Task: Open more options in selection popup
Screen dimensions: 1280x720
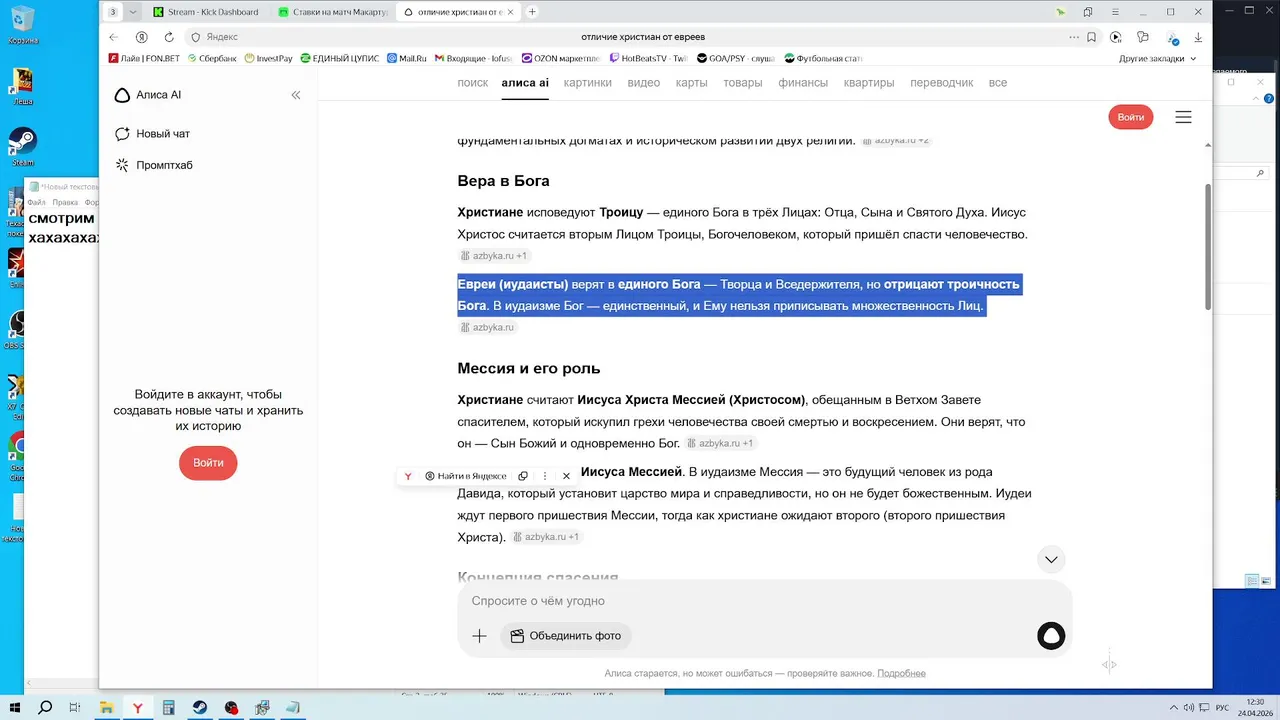Action: tap(545, 476)
